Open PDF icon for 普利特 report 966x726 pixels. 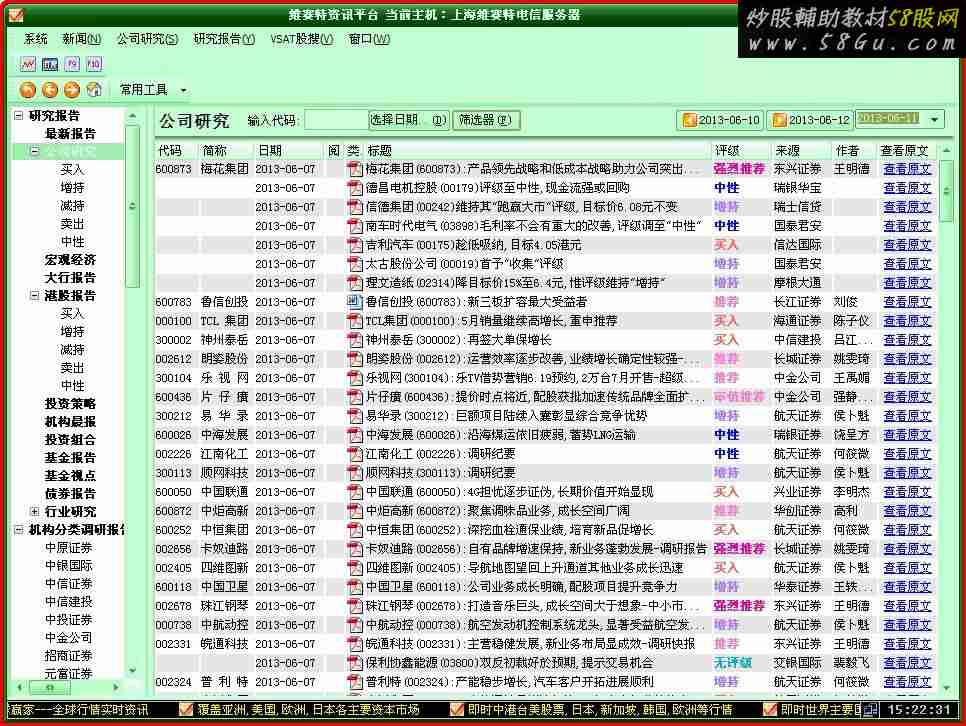pyautogui.click(x=355, y=682)
